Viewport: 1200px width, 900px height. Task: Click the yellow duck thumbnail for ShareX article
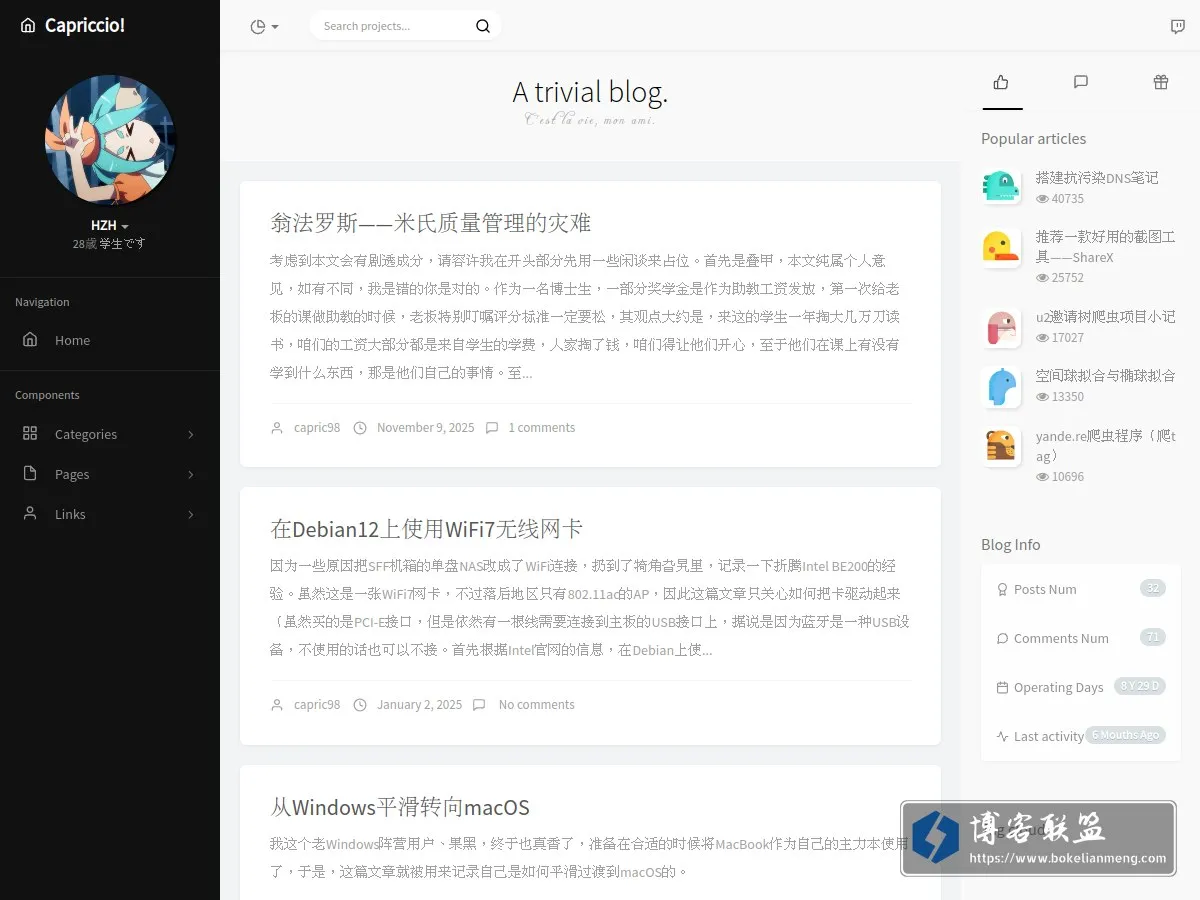point(1001,247)
